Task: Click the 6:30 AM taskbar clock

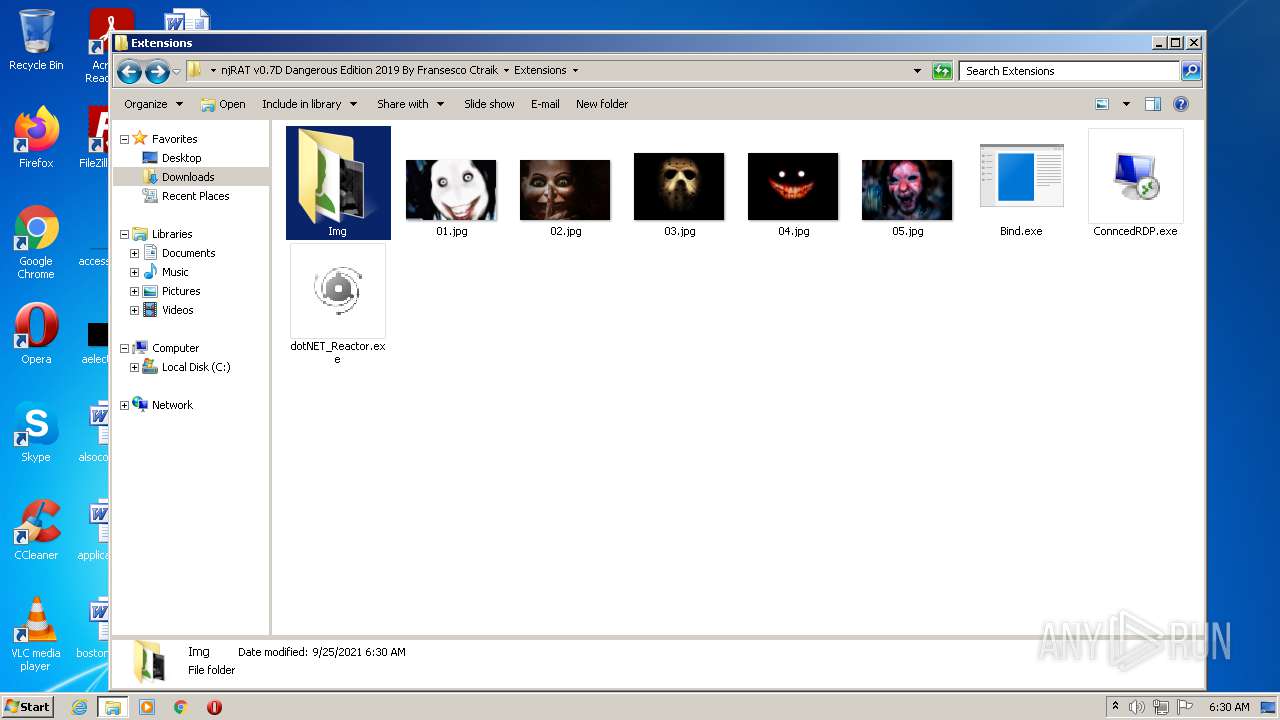Action: point(1229,706)
